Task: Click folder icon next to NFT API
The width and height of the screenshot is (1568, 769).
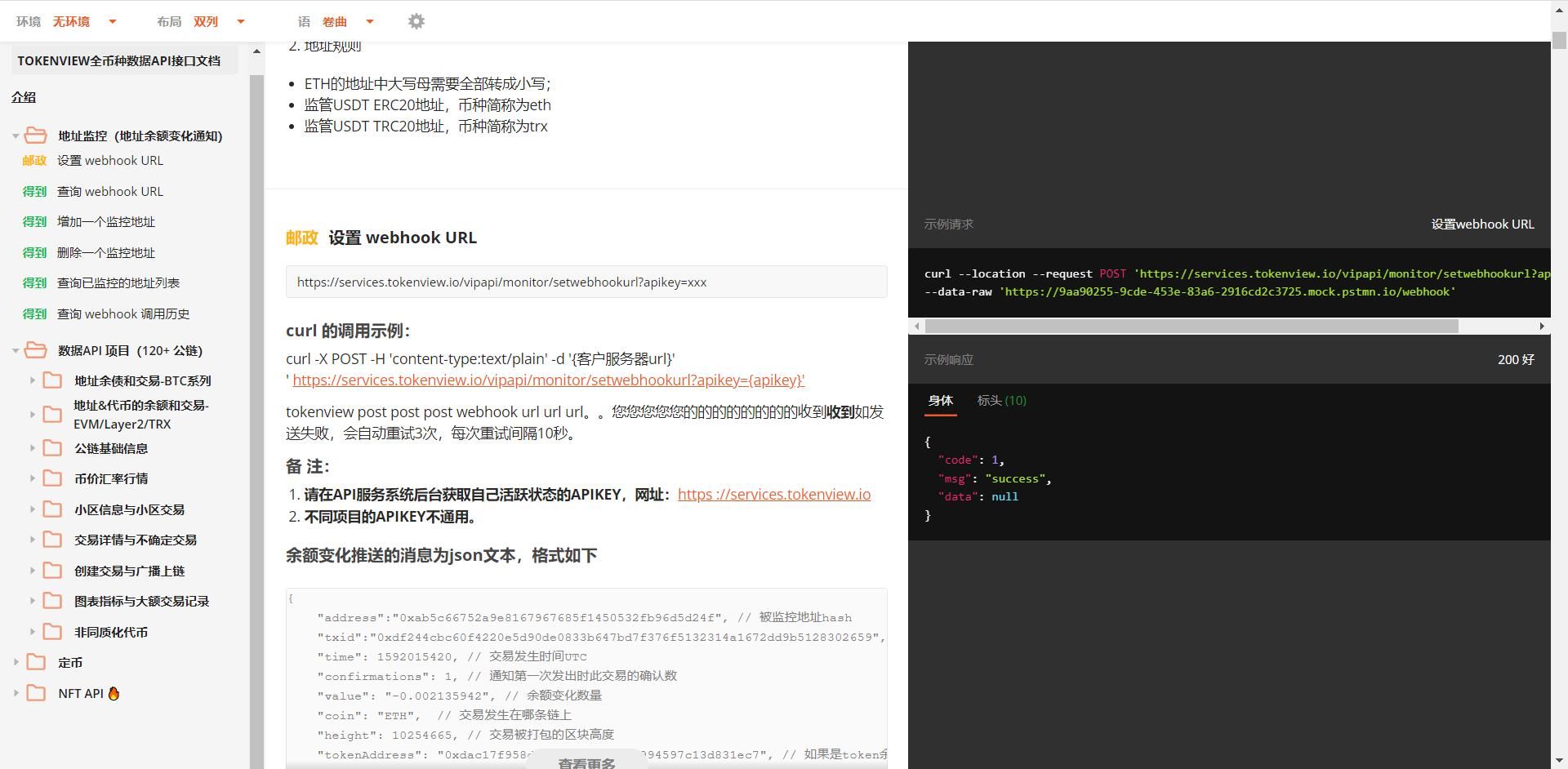Action: tap(36, 693)
